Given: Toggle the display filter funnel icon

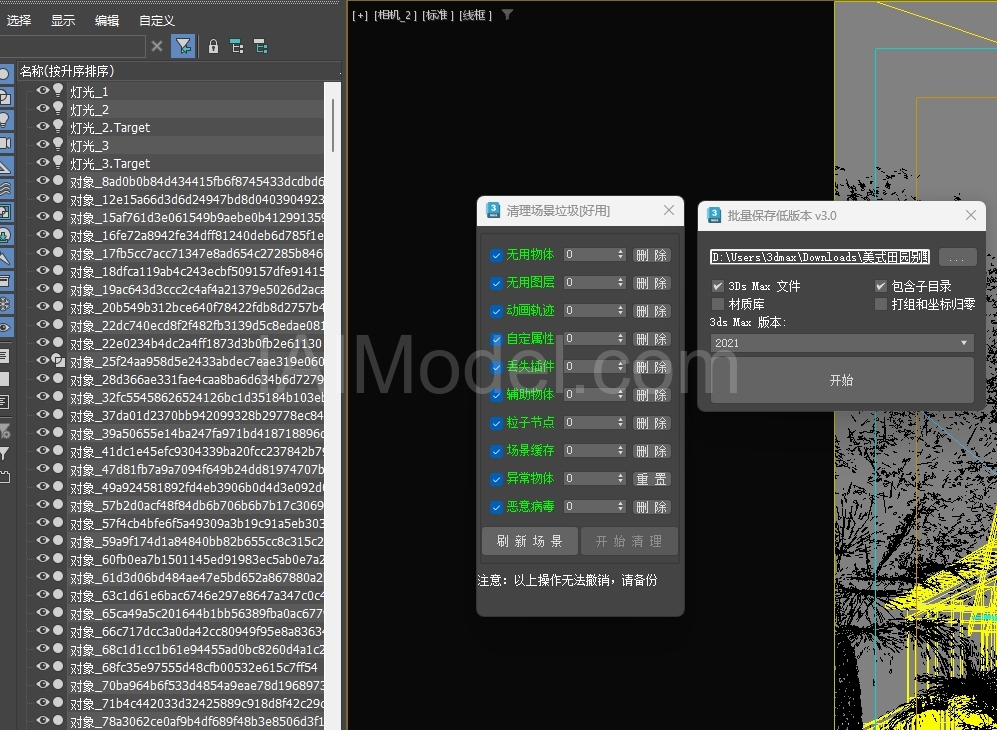Looking at the screenshot, I should coord(183,46).
